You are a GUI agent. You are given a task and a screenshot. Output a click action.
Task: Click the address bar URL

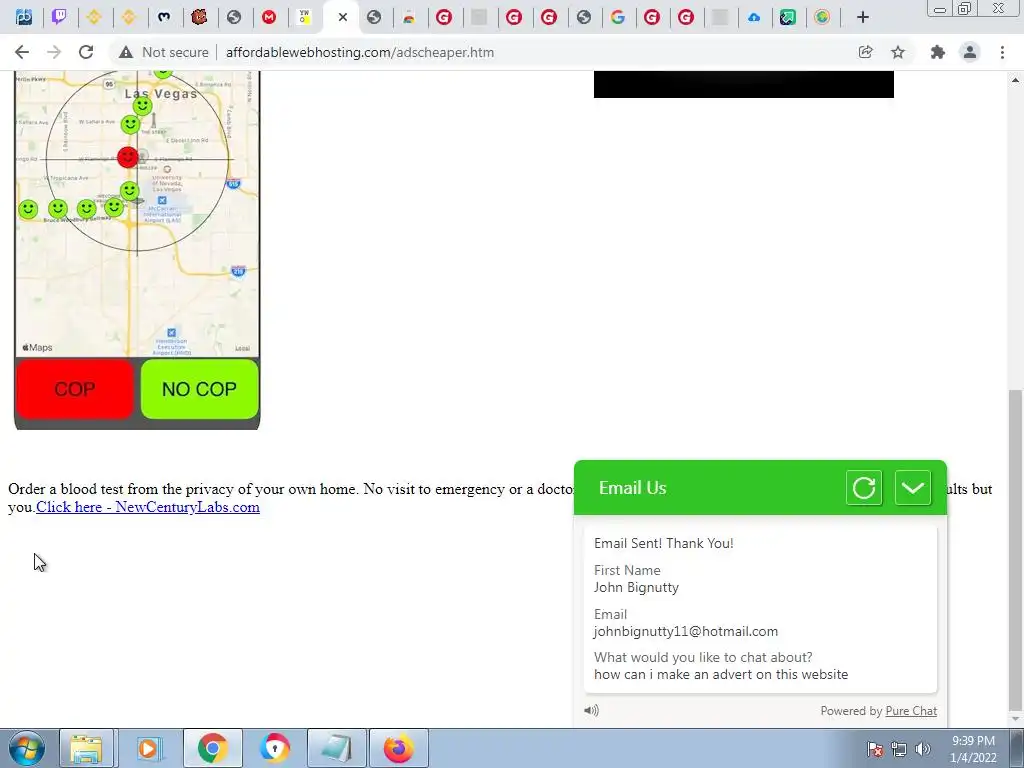pos(360,52)
